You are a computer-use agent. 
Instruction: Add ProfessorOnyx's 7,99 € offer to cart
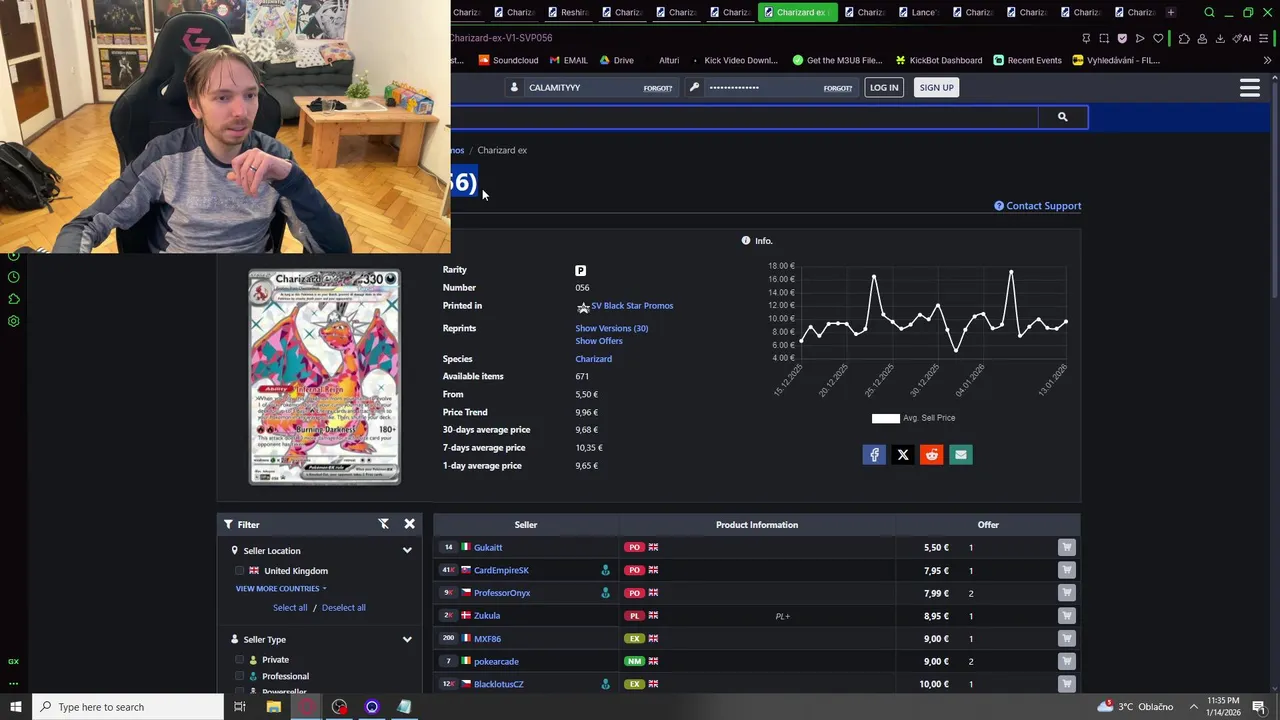click(1067, 593)
